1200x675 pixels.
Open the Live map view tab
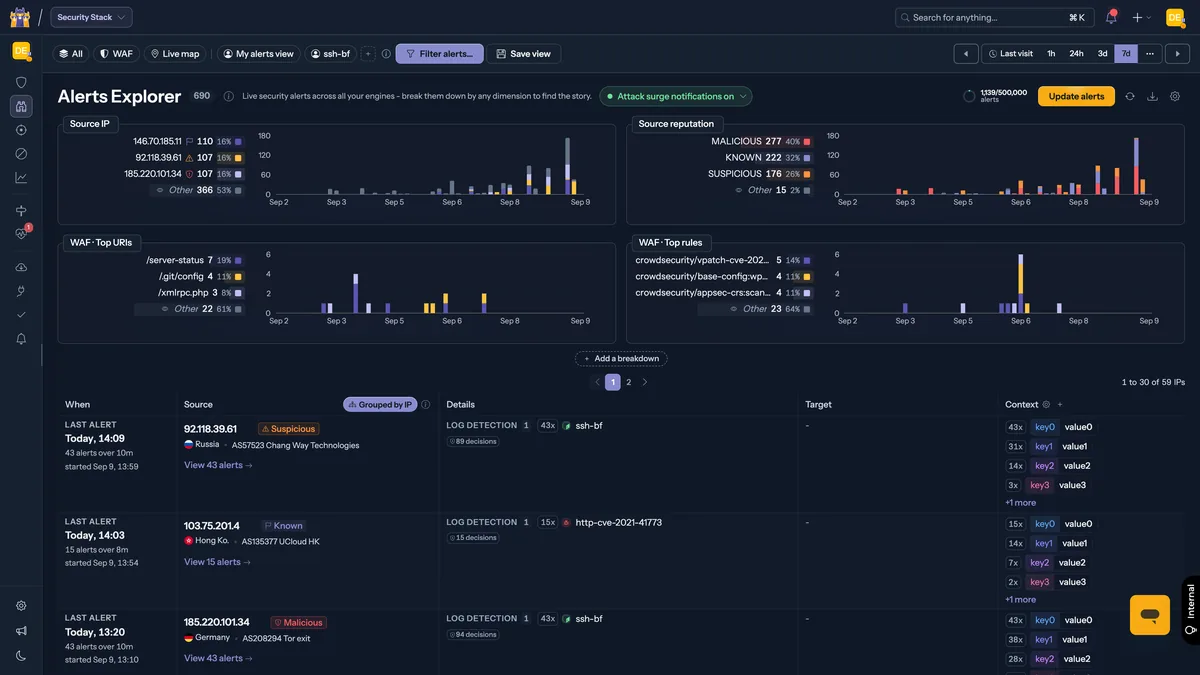click(175, 54)
